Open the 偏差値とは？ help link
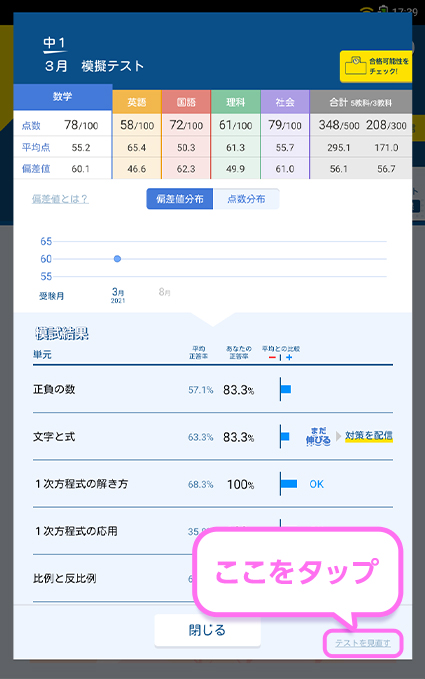This screenshot has width=425, height=679. (x=60, y=199)
